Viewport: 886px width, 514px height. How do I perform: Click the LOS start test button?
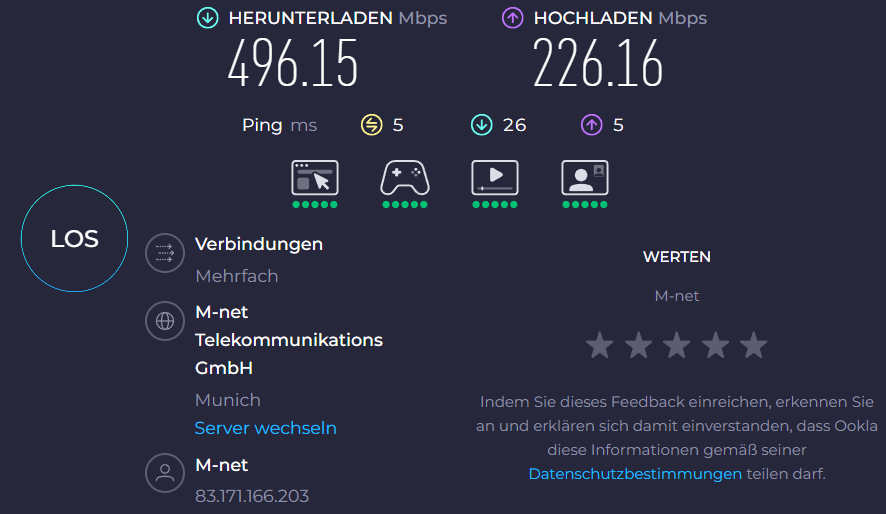[x=75, y=239]
